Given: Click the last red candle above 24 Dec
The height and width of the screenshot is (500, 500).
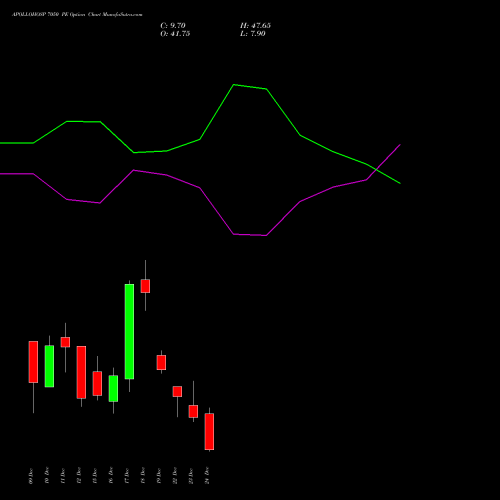Looking at the screenshot, I should tap(209, 431).
